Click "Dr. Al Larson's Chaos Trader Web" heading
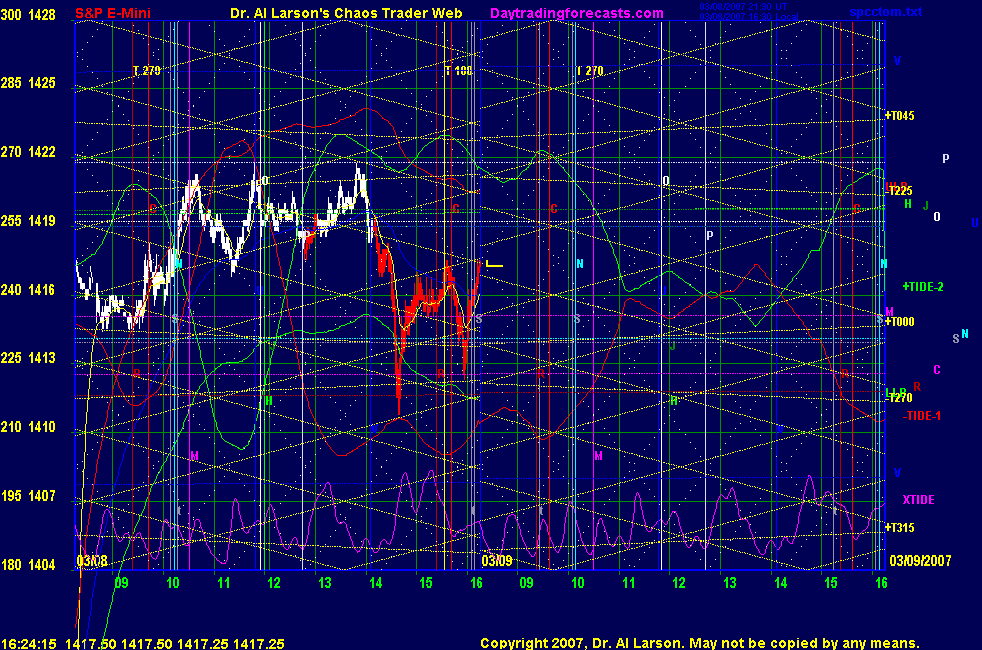The height and width of the screenshot is (650, 982). pyautogui.click(x=346, y=13)
